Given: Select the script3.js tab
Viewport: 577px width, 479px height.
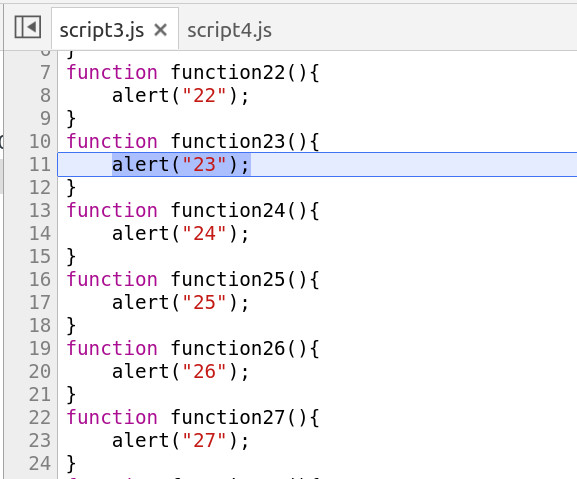Looking at the screenshot, I should click(x=102, y=30).
